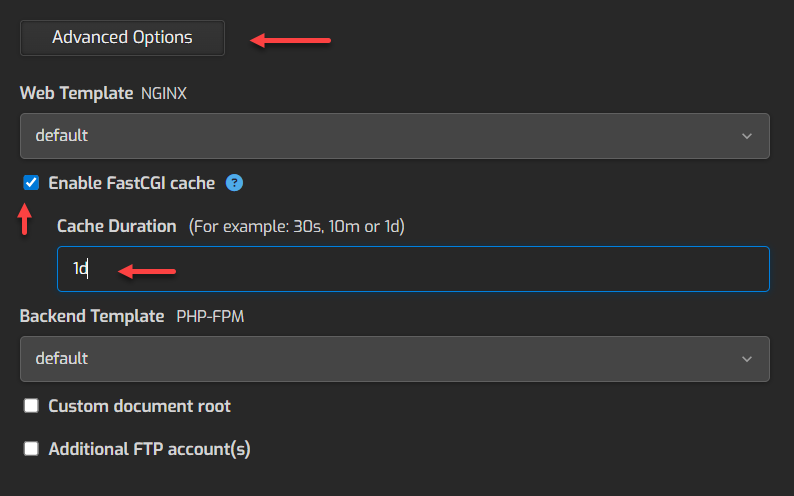Click the "Cache Duration" field label
This screenshot has height=496, width=794.
(x=116, y=226)
